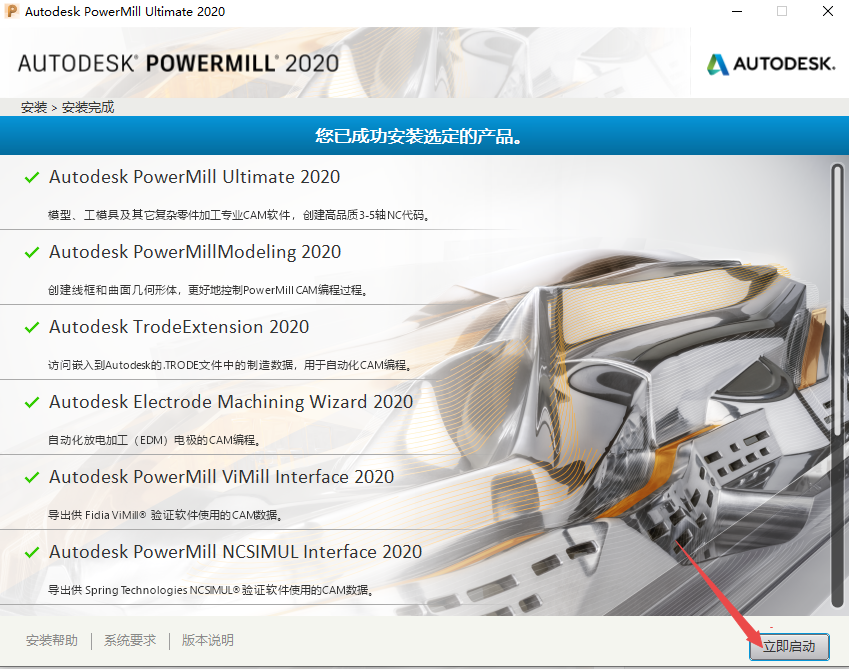Select the Autodesk PowerMillModeling 2020 entry
Image resolution: width=849 pixels, height=669 pixels.
(x=195, y=252)
